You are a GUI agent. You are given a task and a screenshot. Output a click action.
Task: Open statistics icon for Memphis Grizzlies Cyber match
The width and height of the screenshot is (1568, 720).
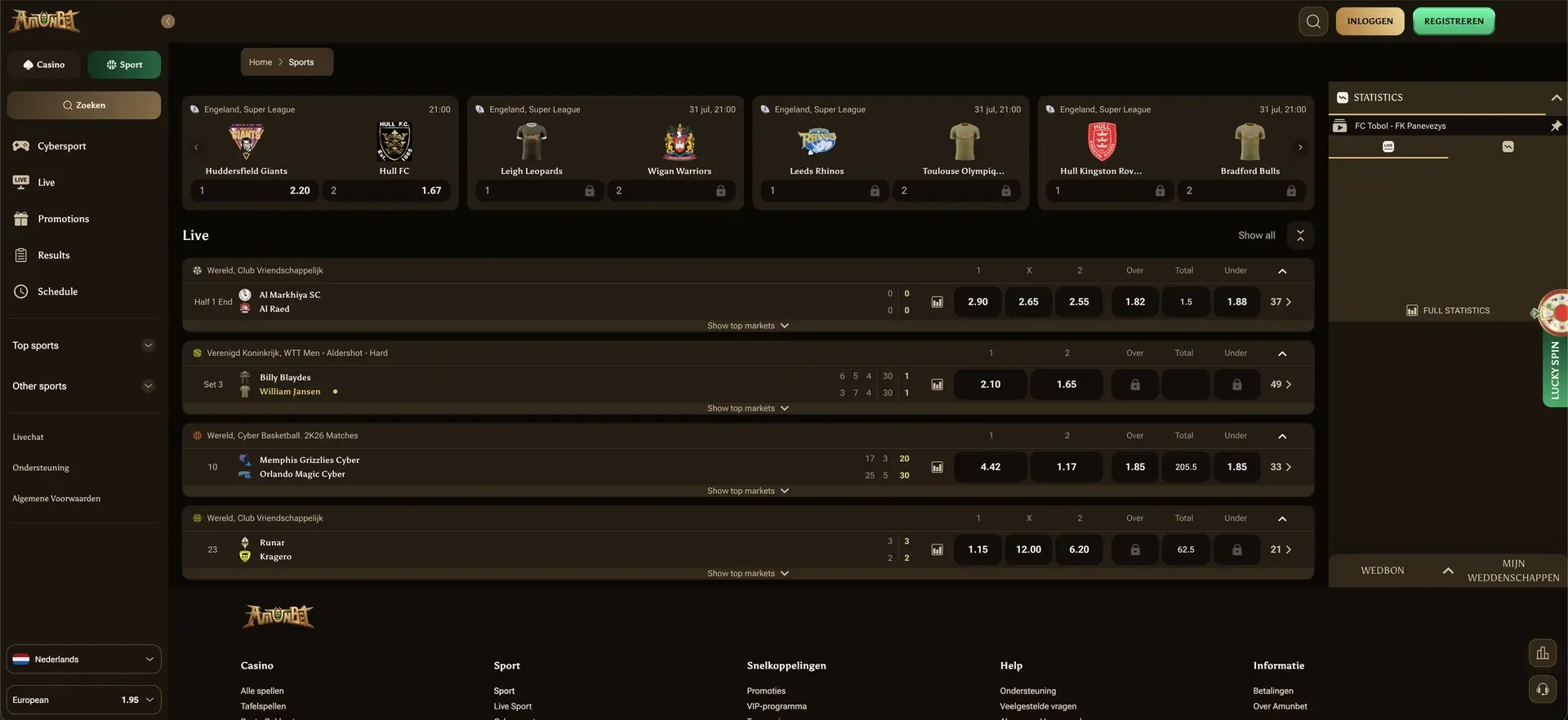click(937, 467)
